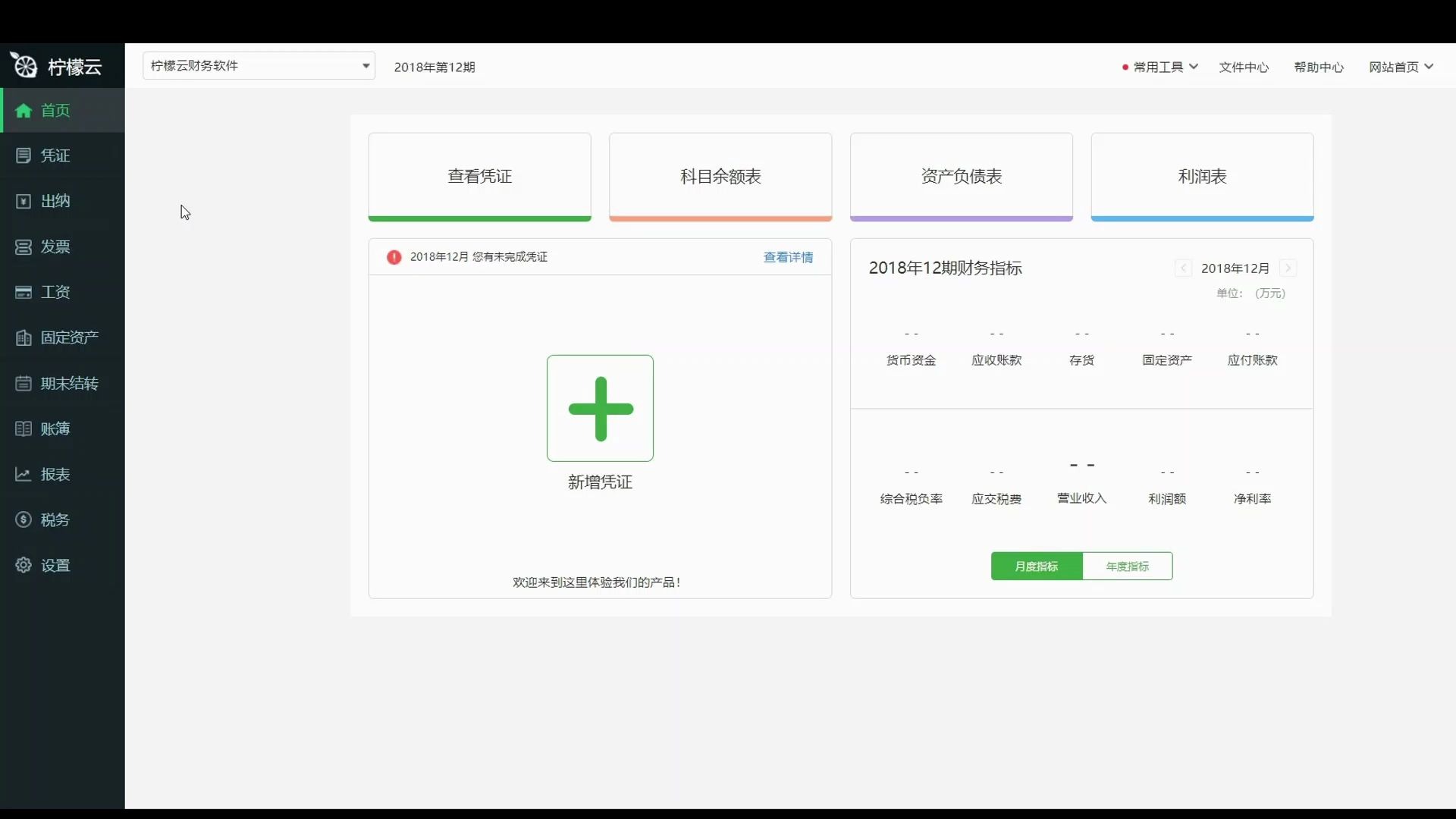Click the 查看详情 link

(x=788, y=257)
